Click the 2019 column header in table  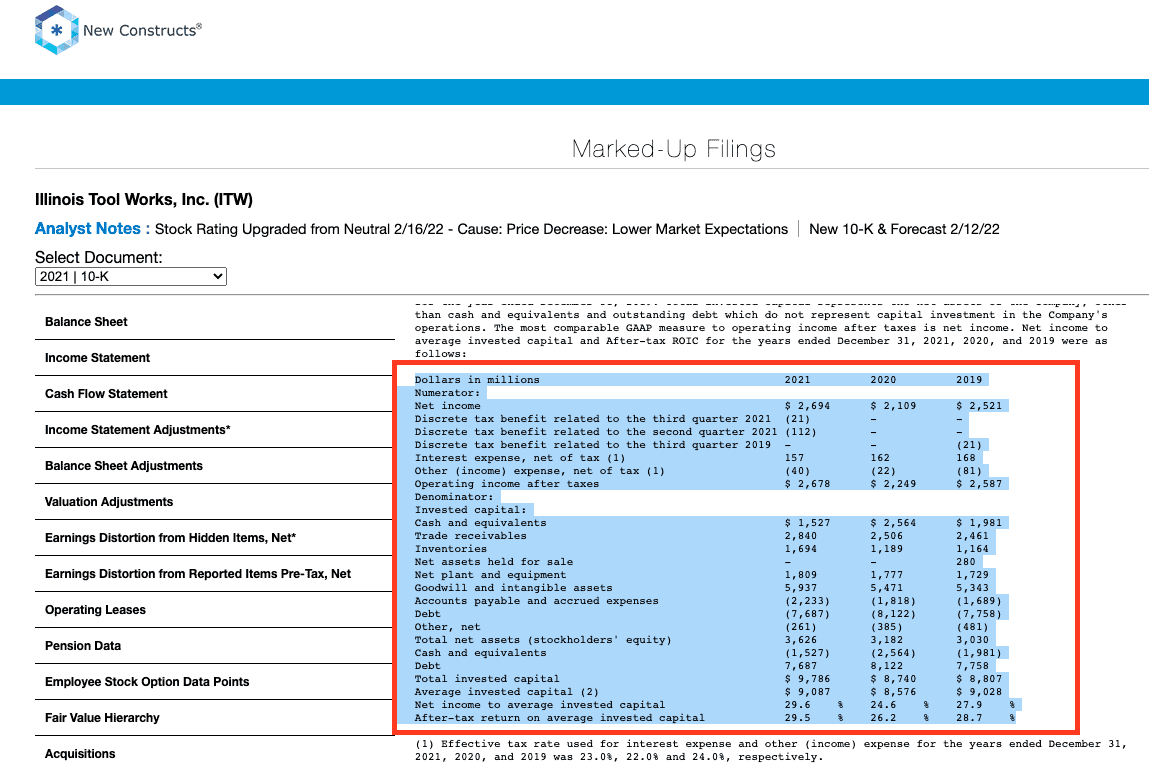pos(969,379)
